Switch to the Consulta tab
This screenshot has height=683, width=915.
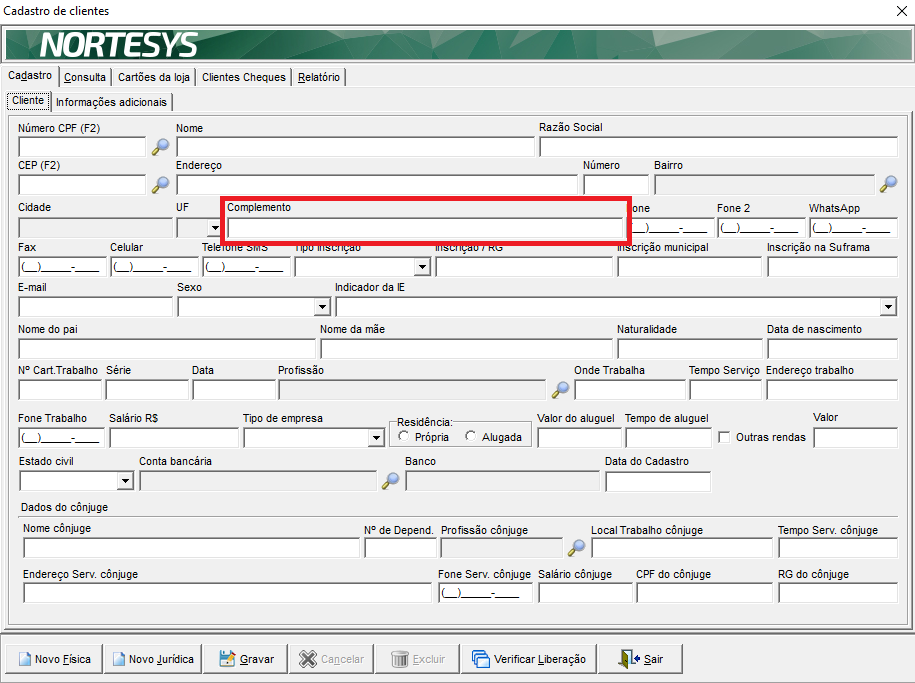[x=85, y=77]
